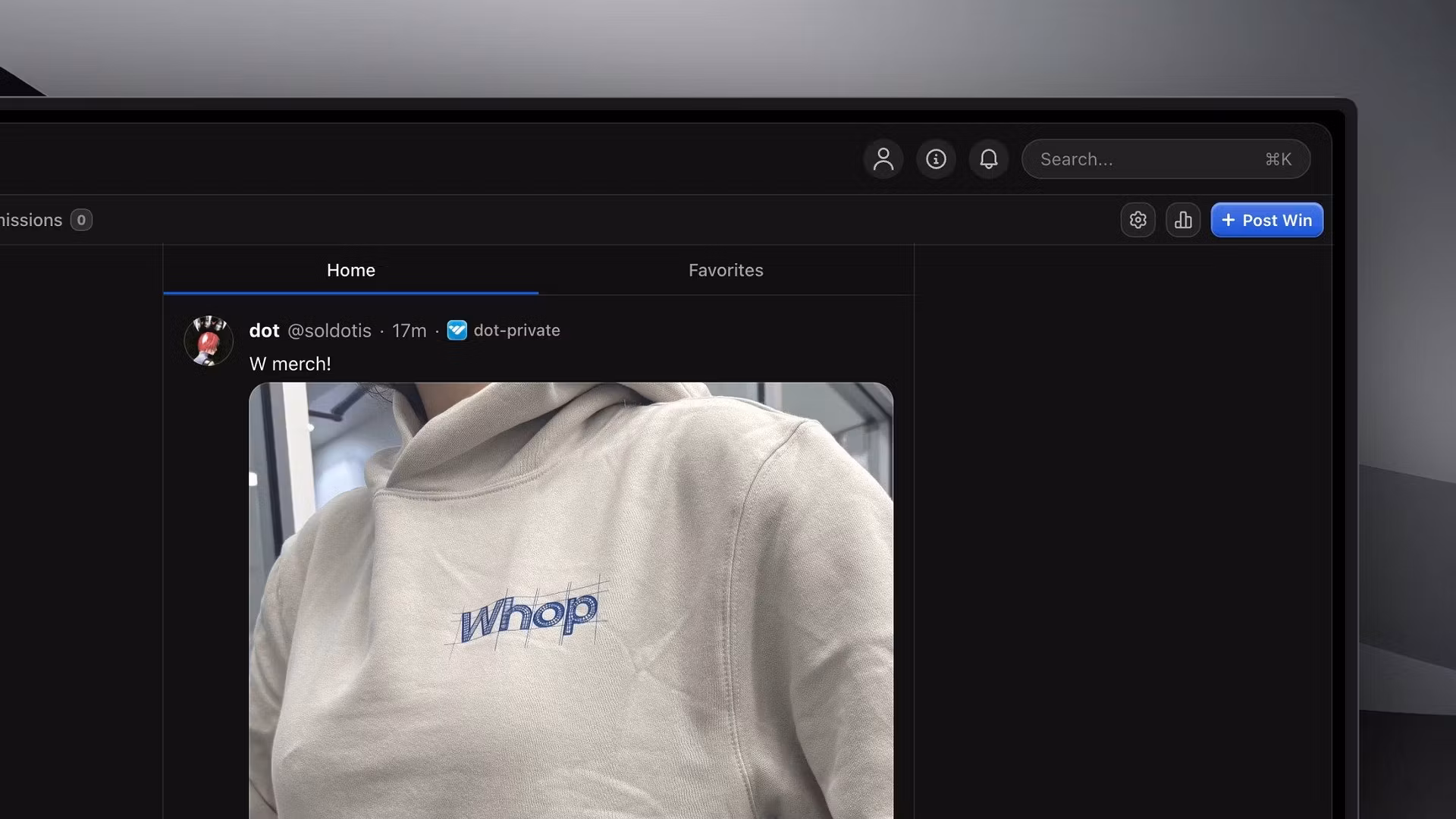Screen dimensions: 1456x819
Task: Click the info icon in the top bar
Action: 935,159
